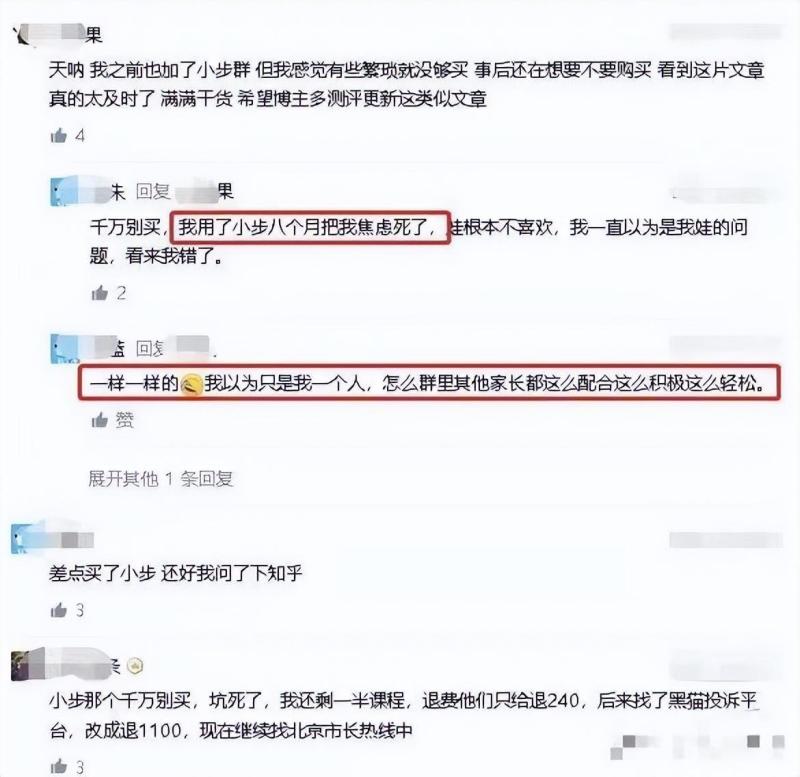
Task: Expand 展开其他 1 条回复
Action: 161,479
